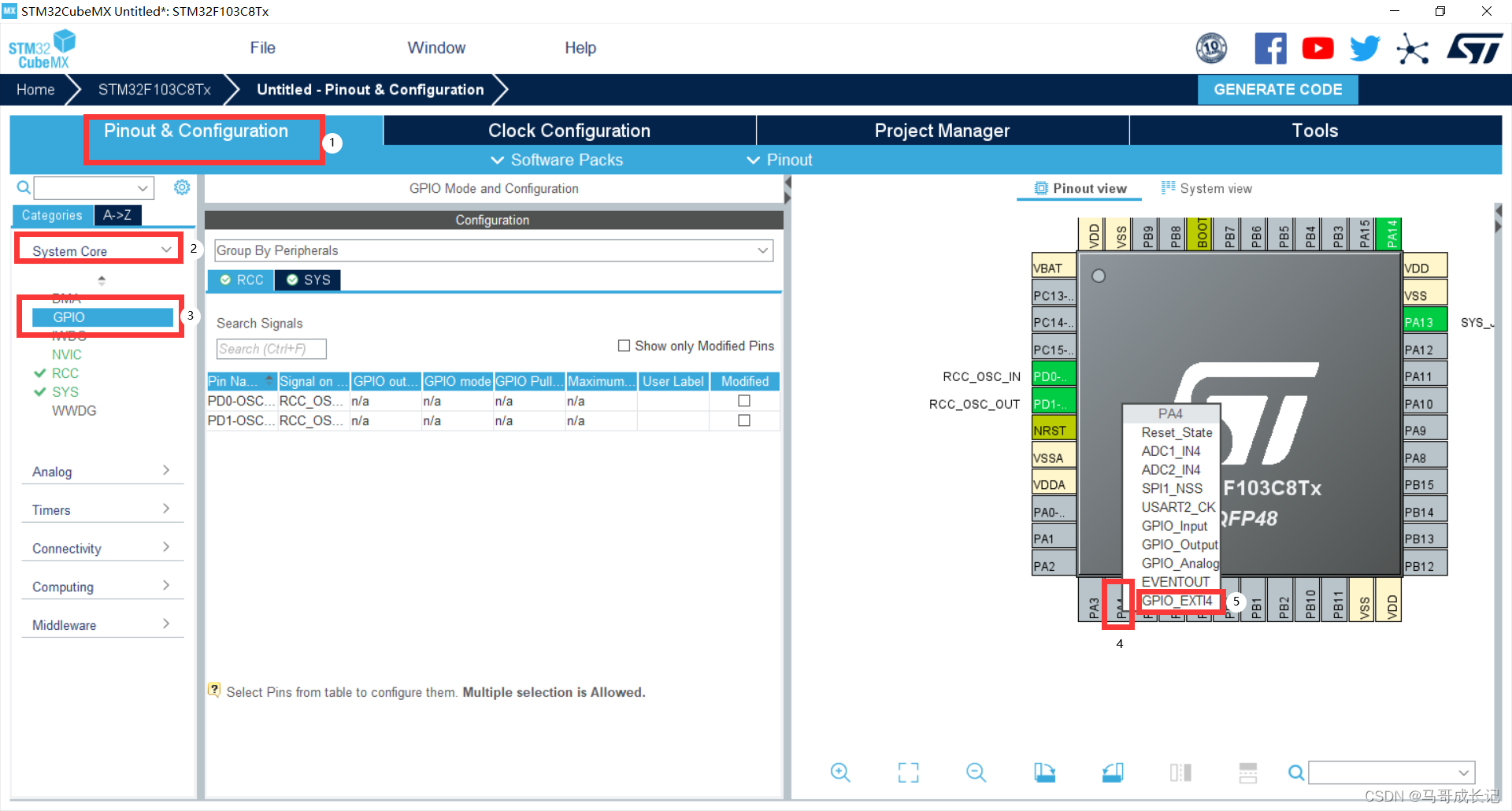The image size is (1512, 811).
Task: Toggle the split view icon in the bottom toolbar
Action: (1180, 772)
